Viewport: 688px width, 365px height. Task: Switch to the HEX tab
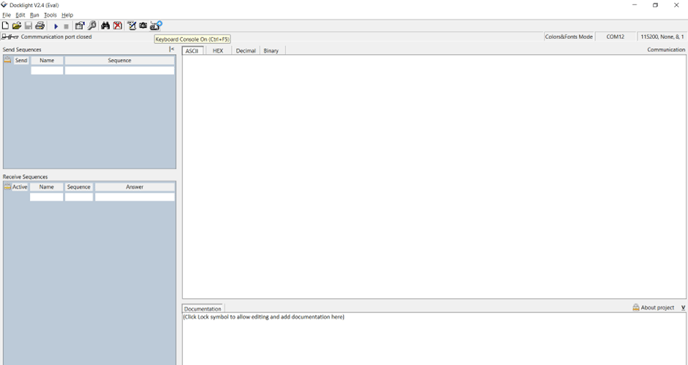point(218,51)
